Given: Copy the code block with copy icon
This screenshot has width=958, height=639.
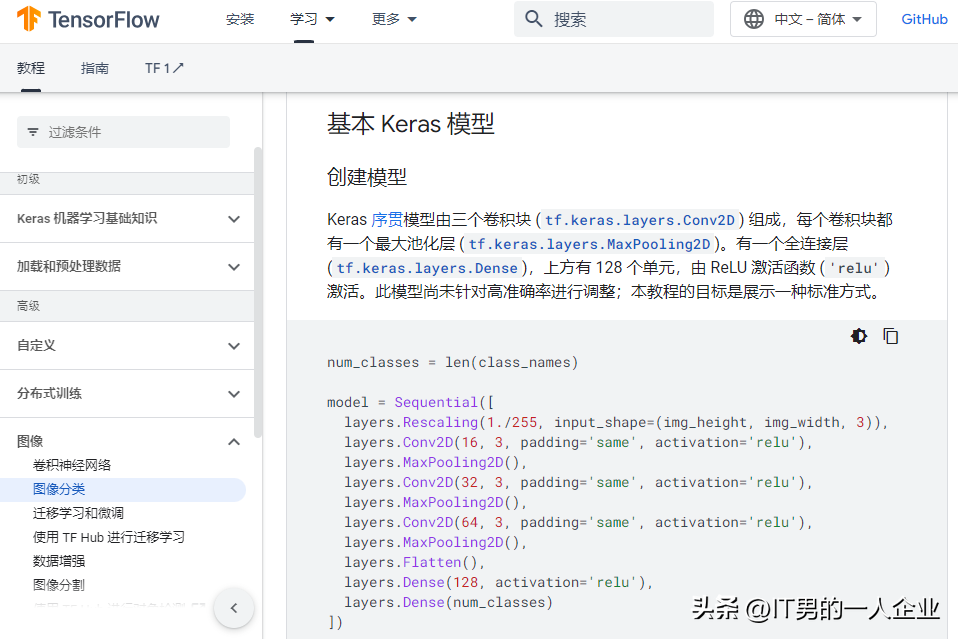Looking at the screenshot, I should tap(890, 336).
